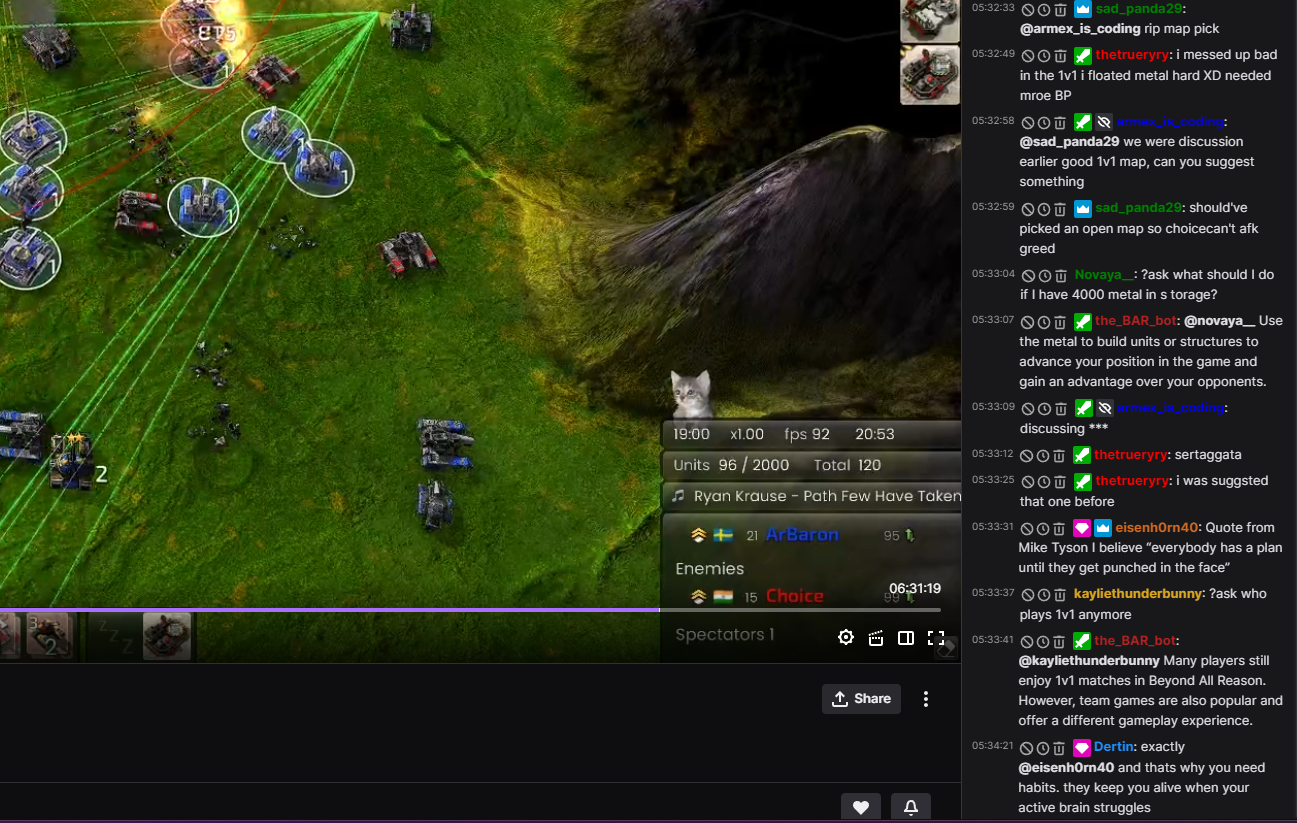Ban the user on the 05:32:58 message
Screen dimensions: 1297x823
(x=1028, y=122)
